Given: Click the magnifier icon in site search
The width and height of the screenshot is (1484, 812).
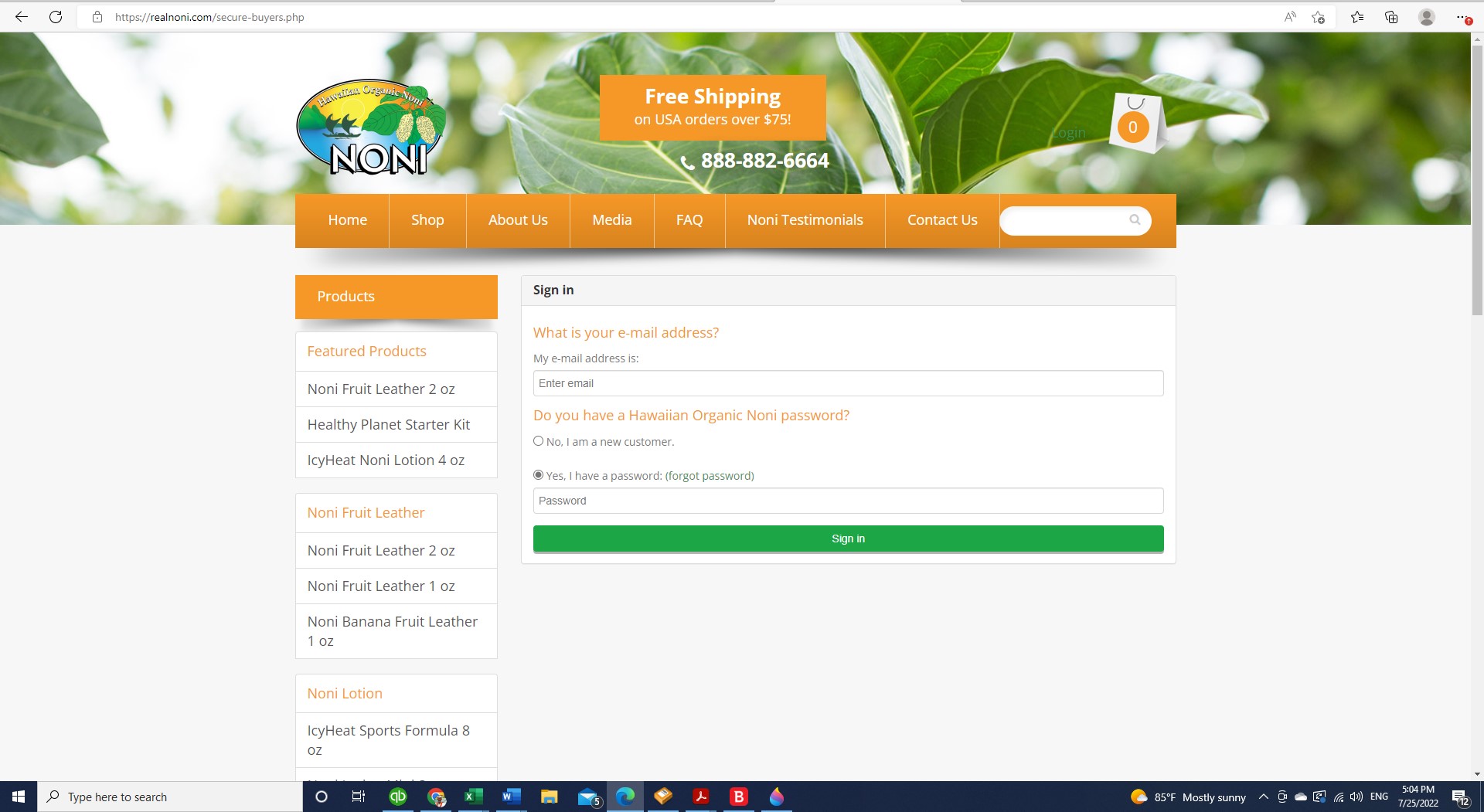Looking at the screenshot, I should pos(1135,220).
